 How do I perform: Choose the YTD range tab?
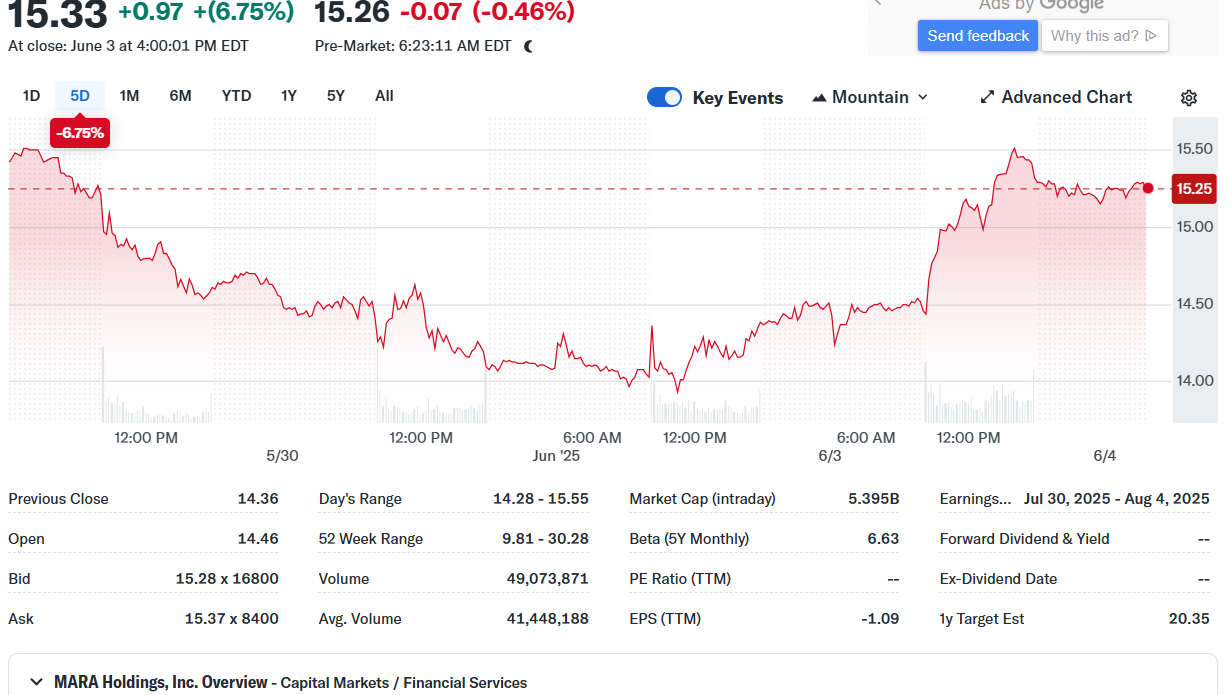[x=236, y=96]
